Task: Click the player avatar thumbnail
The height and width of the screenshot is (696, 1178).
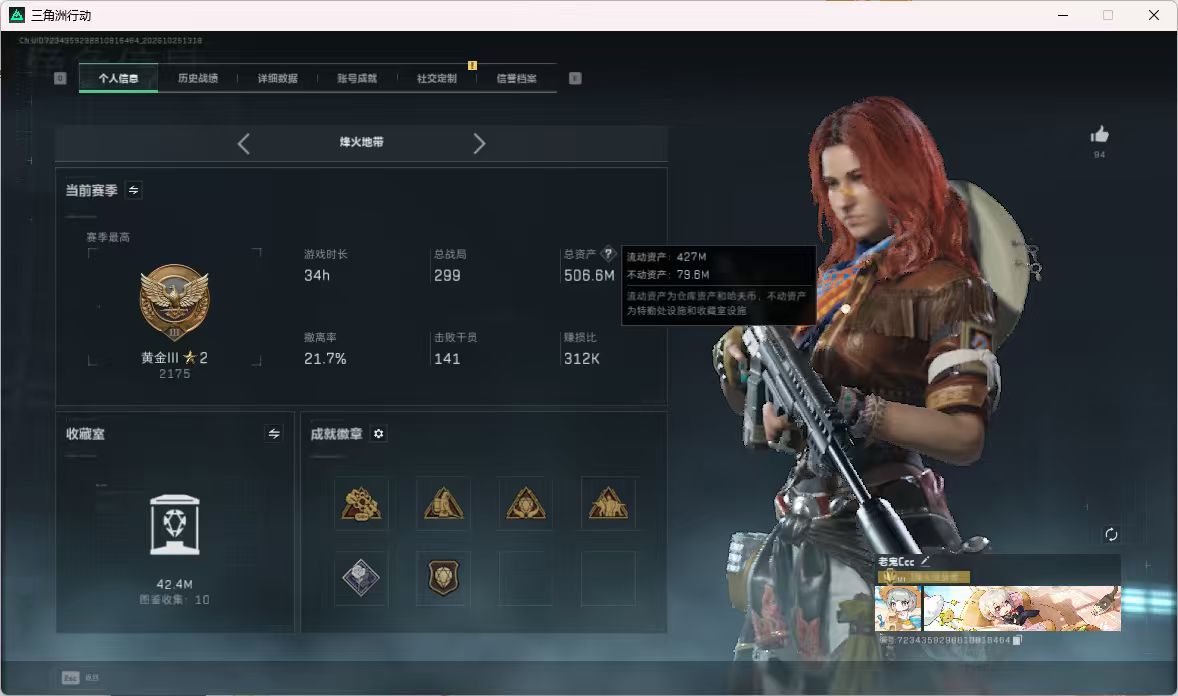Action: [x=898, y=608]
